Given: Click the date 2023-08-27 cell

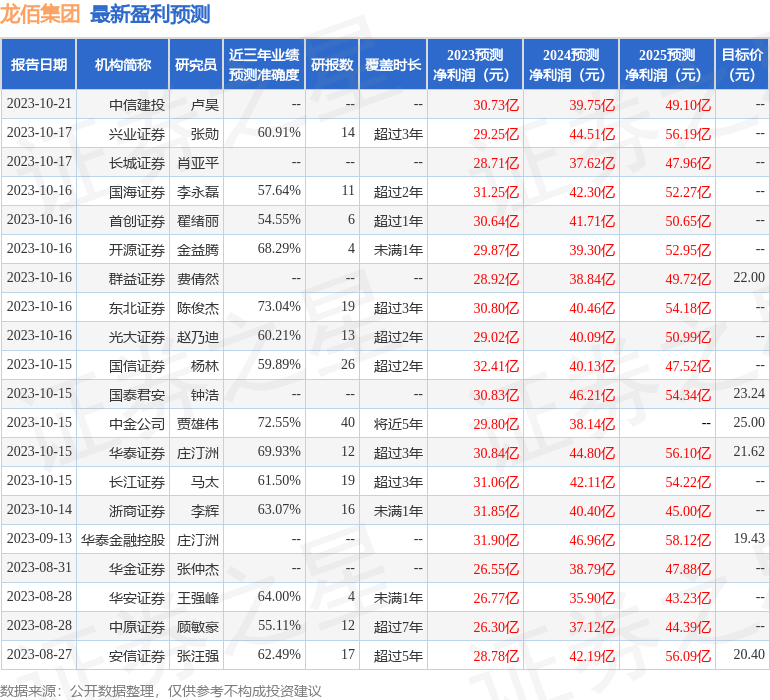Looking at the screenshot, I should tap(39, 654).
